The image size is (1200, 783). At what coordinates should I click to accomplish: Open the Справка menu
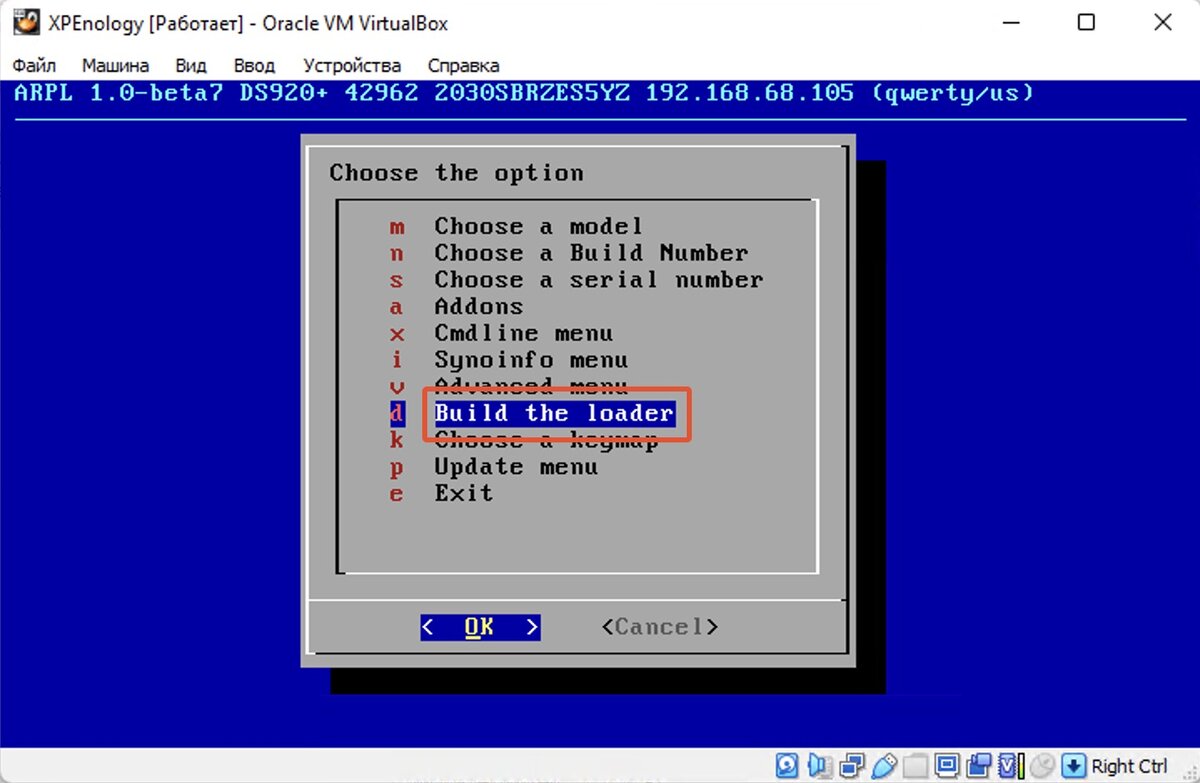(x=464, y=66)
